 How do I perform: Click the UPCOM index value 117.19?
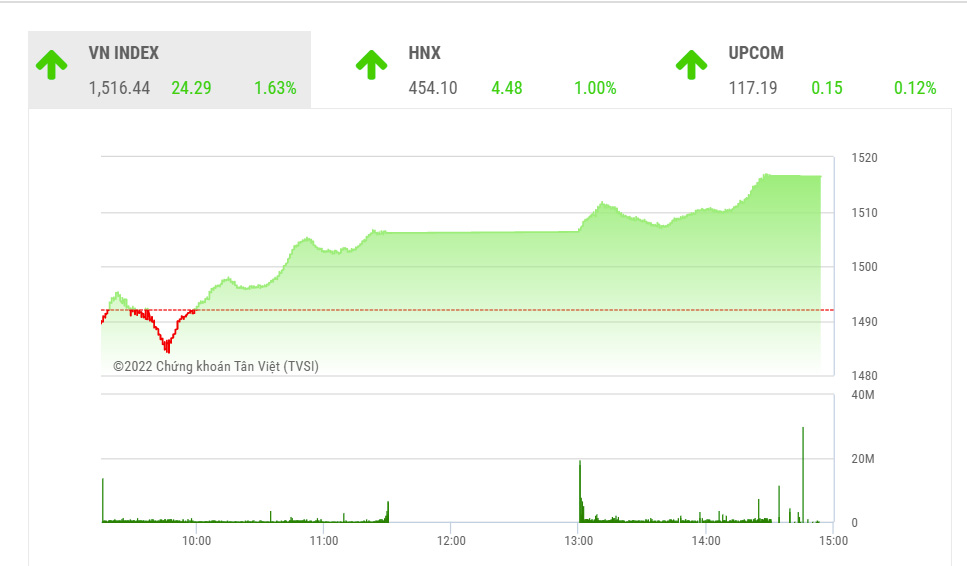(x=753, y=88)
